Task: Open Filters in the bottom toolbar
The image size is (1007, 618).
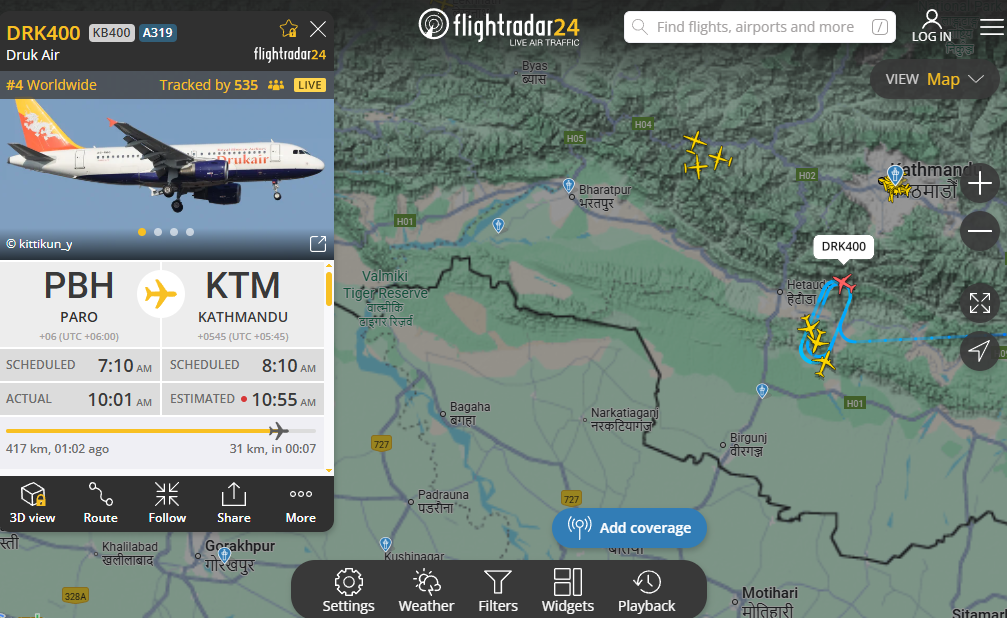Action: click(498, 590)
